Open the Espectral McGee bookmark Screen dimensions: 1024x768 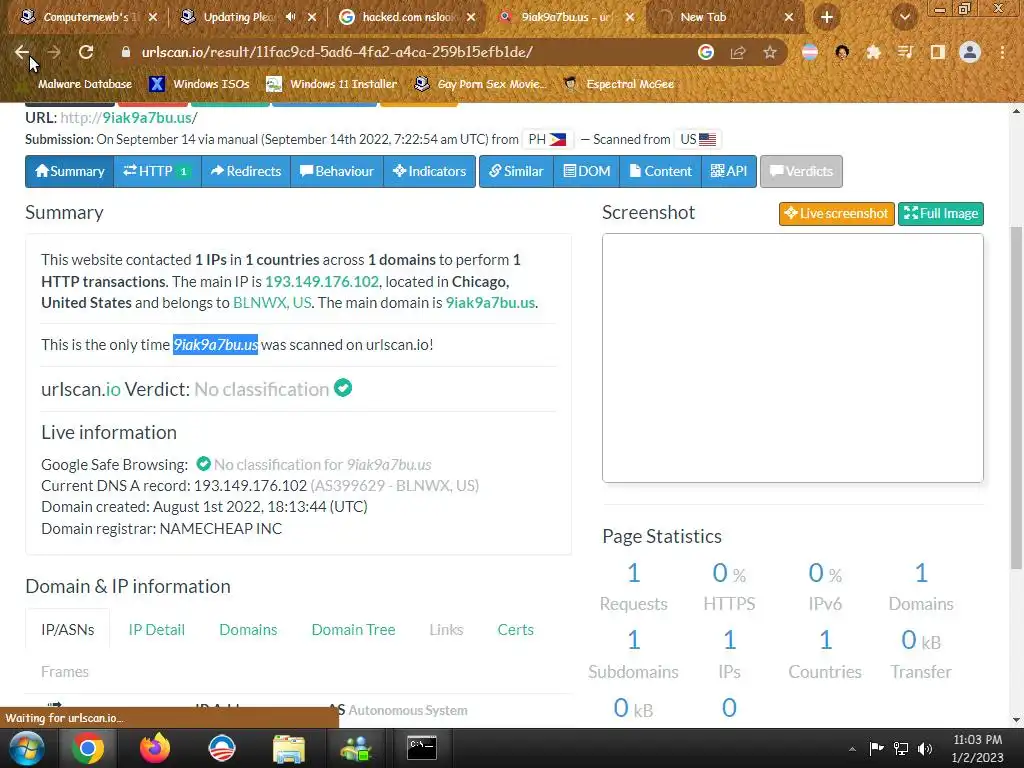coord(619,84)
